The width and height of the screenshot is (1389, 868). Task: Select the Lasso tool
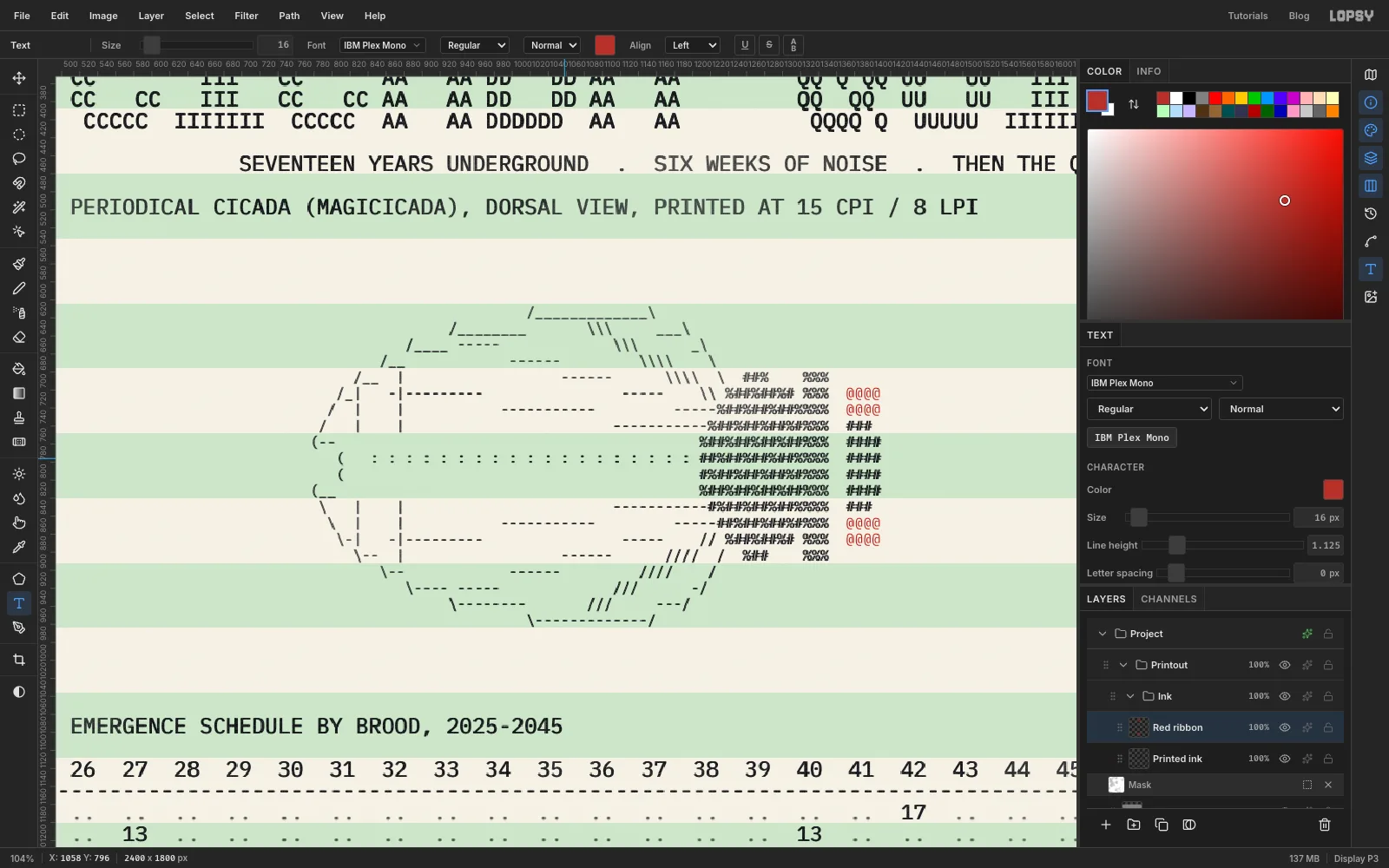19,159
